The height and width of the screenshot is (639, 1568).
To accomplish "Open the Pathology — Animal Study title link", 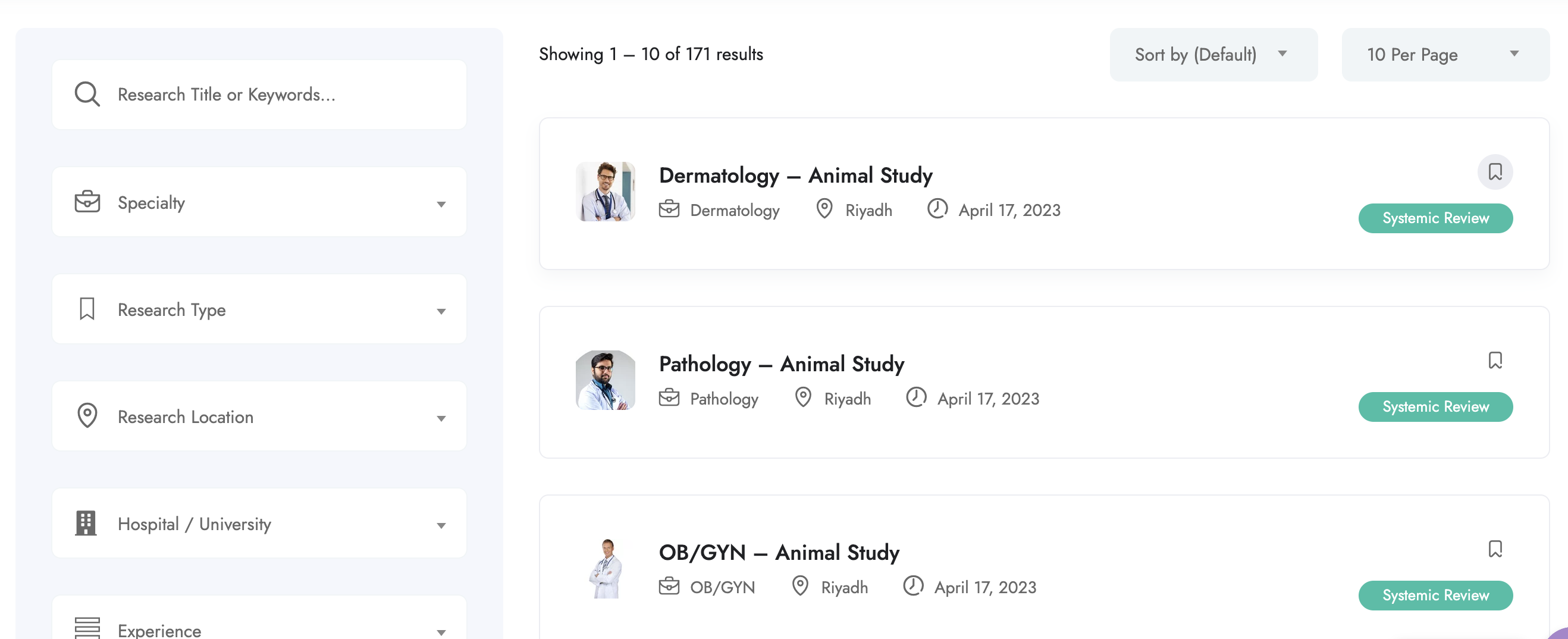I will pyautogui.click(x=781, y=364).
